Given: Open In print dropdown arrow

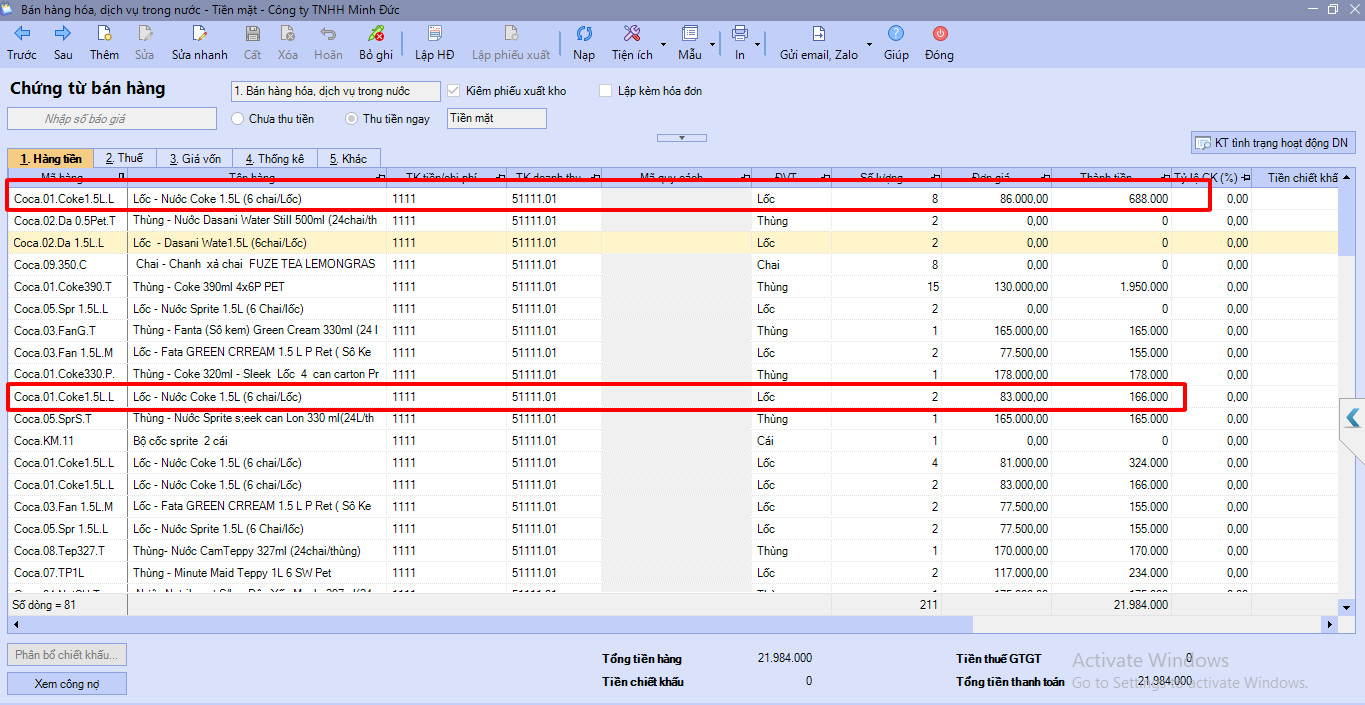Looking at the screenshot, I should point(759,45).
